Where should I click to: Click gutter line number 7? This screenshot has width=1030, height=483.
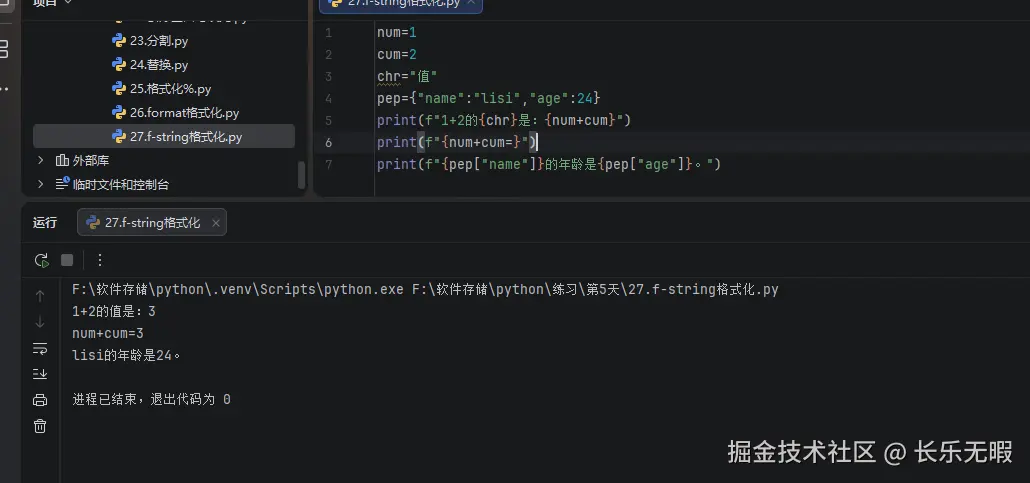coord(328,164)
